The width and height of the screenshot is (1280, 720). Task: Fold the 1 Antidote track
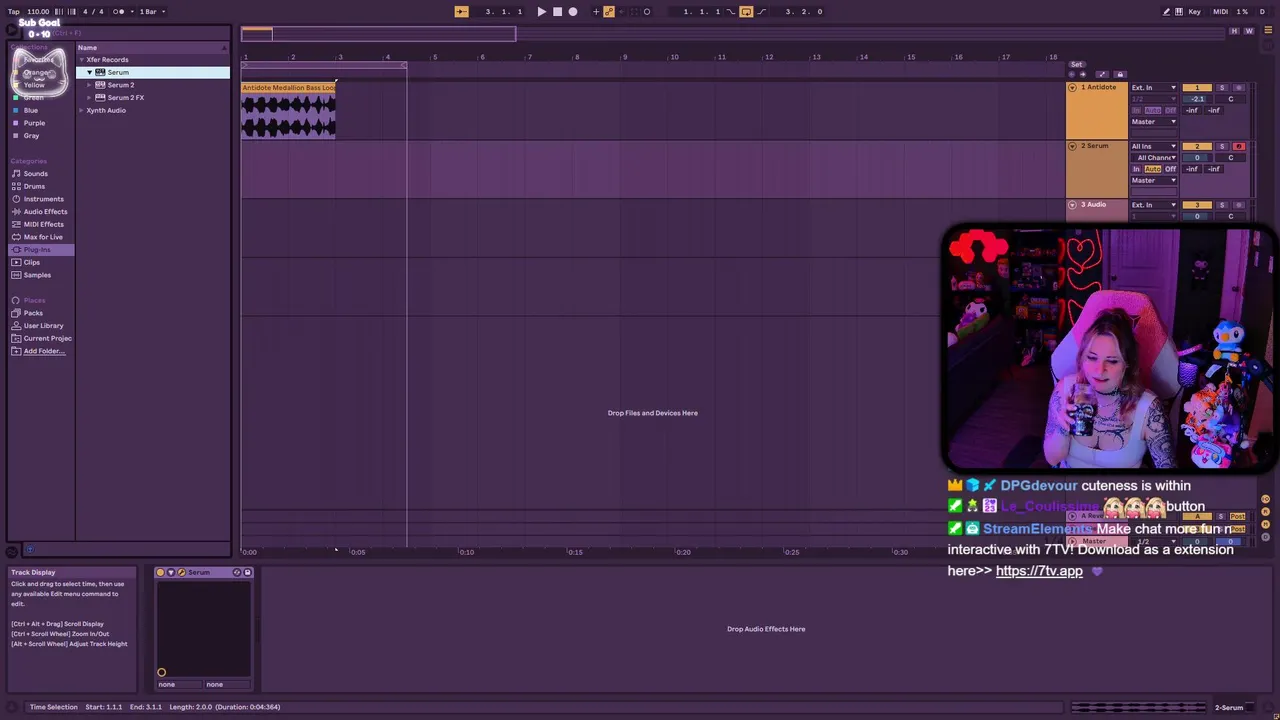click(1073, 88)
